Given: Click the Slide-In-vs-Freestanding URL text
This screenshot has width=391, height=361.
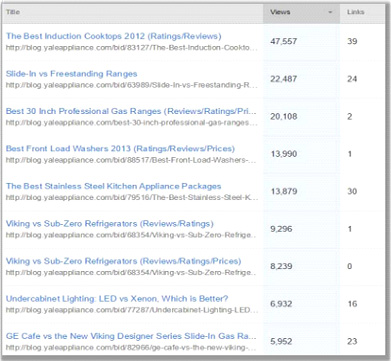Looking at the screenshot, I should [x=131, y=85].
